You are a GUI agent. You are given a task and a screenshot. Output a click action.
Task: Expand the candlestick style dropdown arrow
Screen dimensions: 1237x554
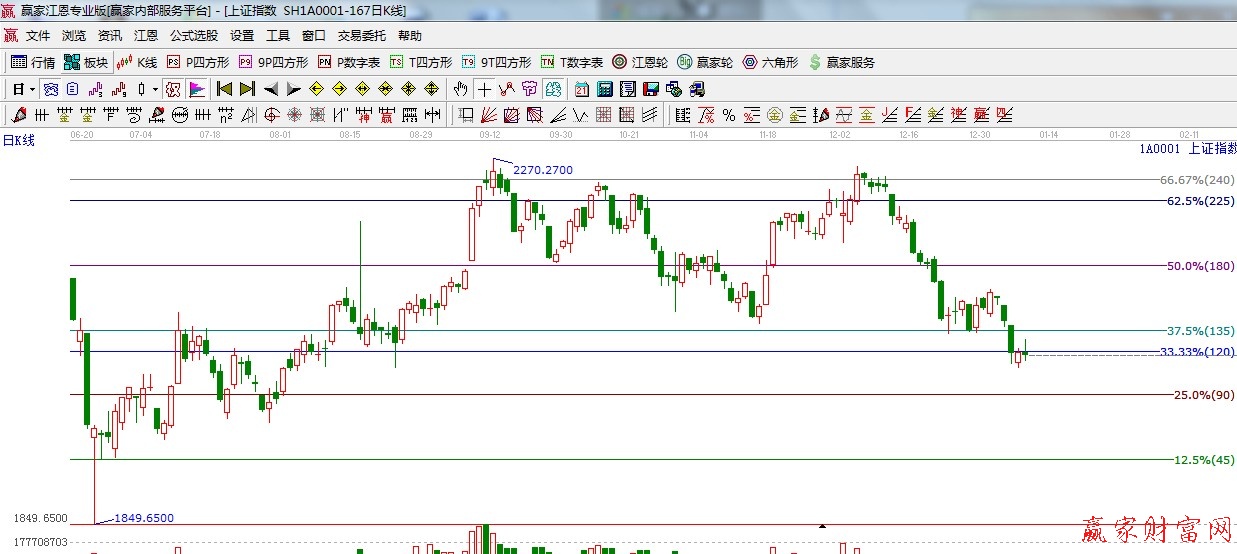click(x=155, y=89)
